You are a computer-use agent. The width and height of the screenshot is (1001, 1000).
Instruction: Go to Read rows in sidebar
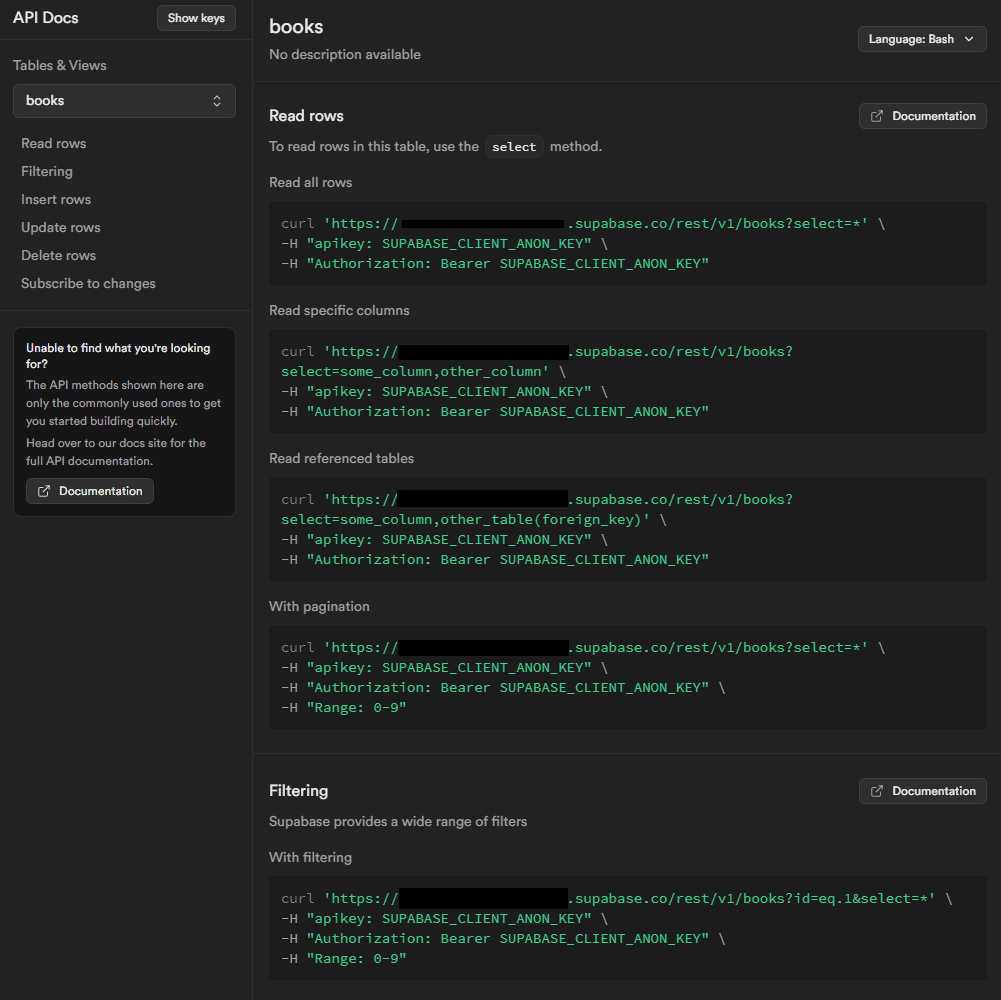[x=54, y=144]
